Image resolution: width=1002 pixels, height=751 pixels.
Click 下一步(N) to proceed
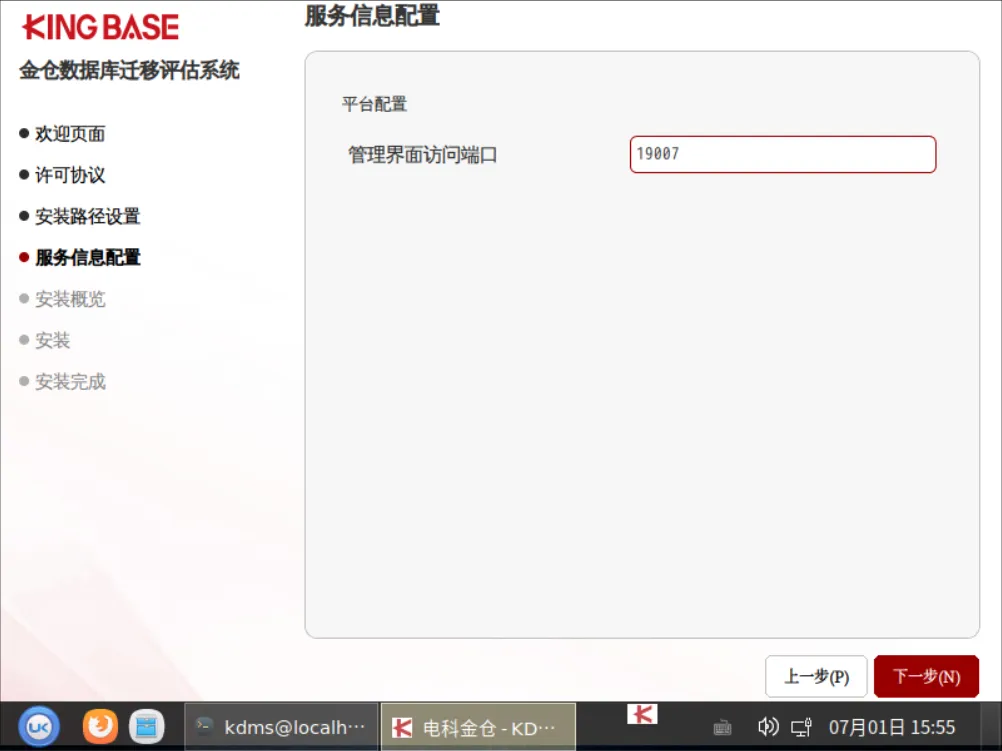pyautogui.click(x=926, y=676)
